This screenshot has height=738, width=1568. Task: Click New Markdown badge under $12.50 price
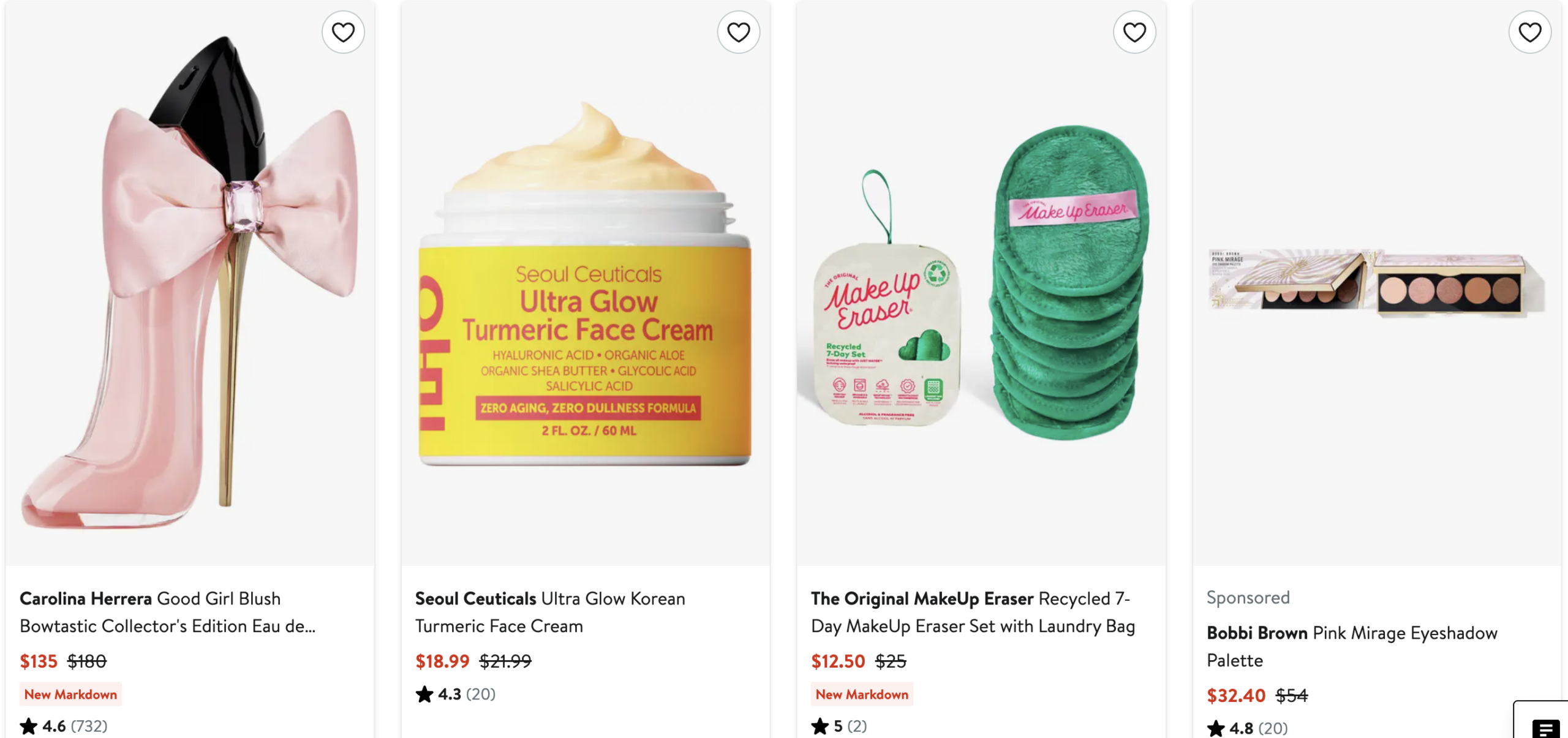pyautogui.click(x=862, y=695)
